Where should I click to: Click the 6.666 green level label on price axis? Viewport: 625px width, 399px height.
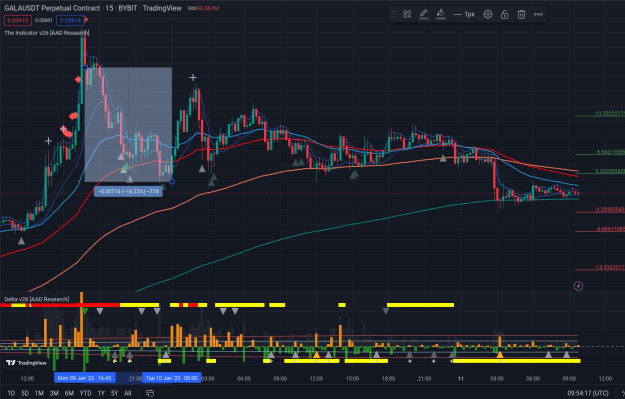coord(610,152)
